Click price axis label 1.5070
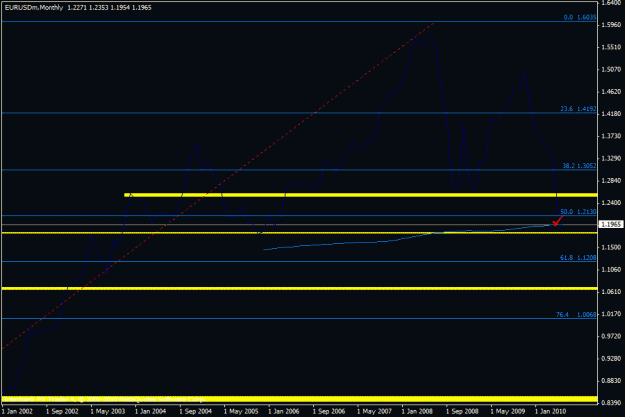 point(611,69)
